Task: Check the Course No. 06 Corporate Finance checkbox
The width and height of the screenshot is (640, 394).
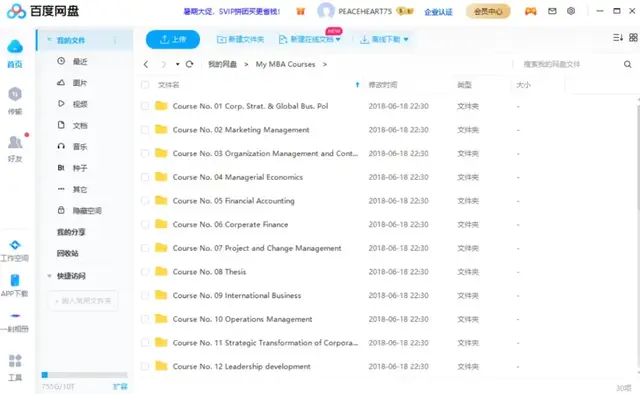Action: click(145, 225)
